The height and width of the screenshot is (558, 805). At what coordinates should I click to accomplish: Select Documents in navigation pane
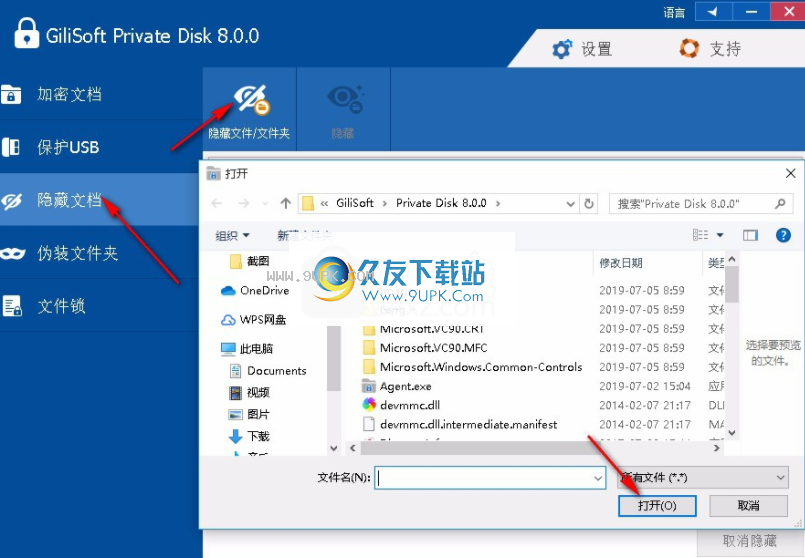click(267, 371)
